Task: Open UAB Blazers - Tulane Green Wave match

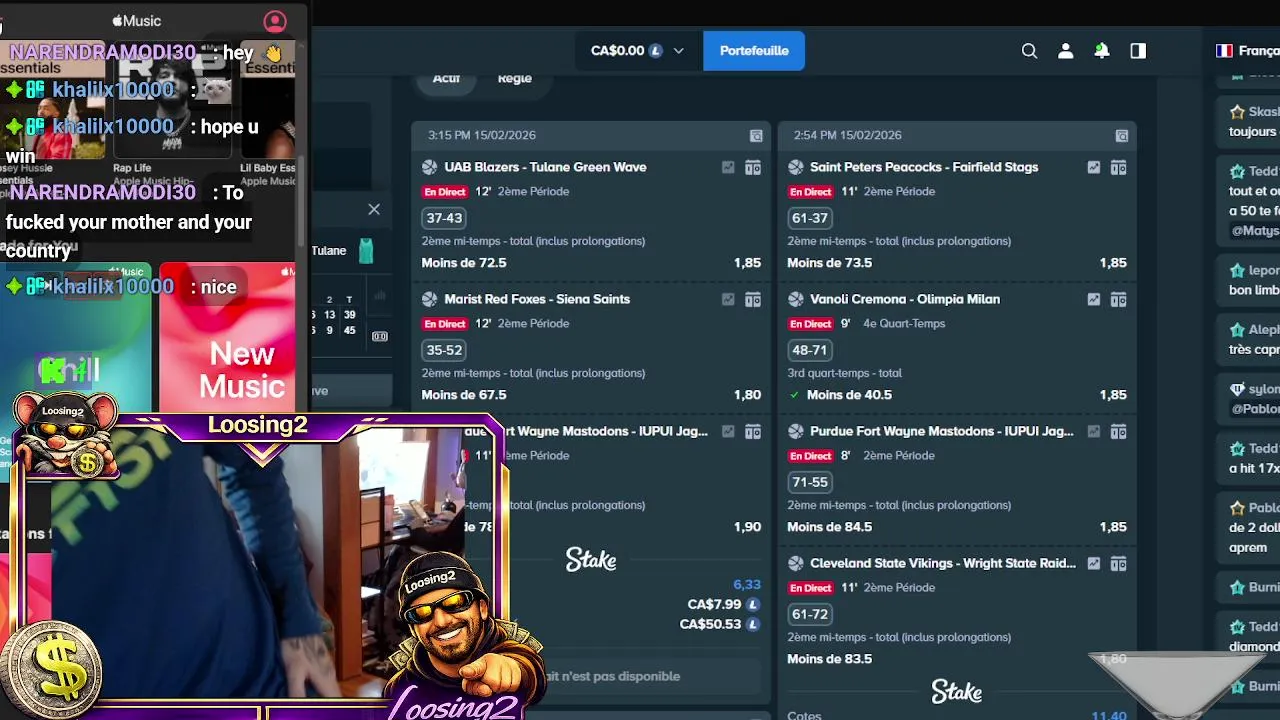Action: (545, 167)
